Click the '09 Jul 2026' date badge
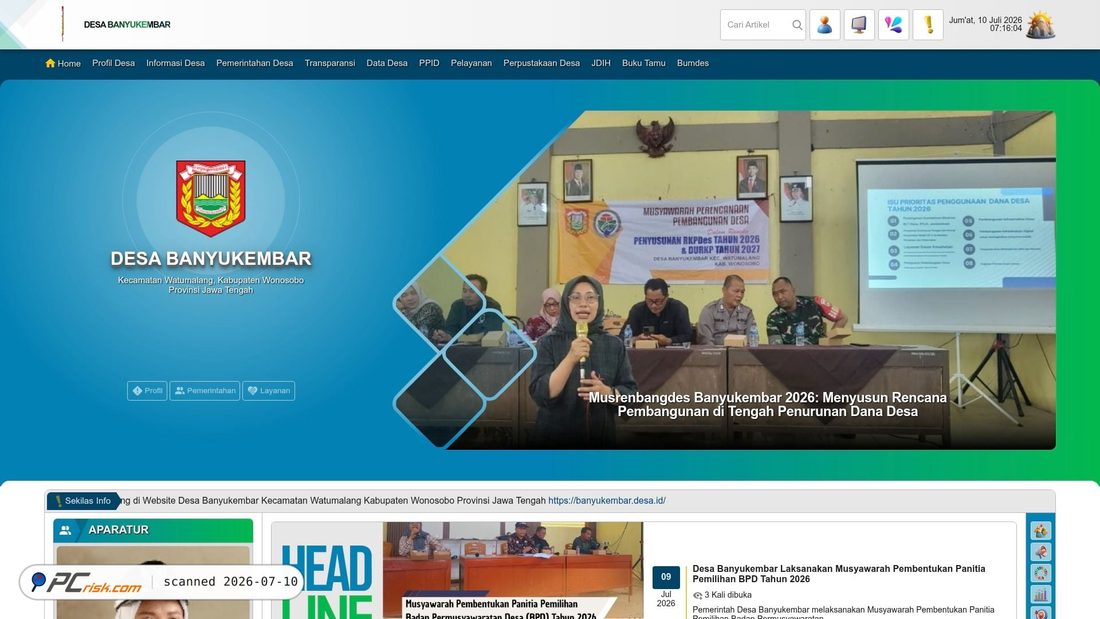 click(666, 587)
